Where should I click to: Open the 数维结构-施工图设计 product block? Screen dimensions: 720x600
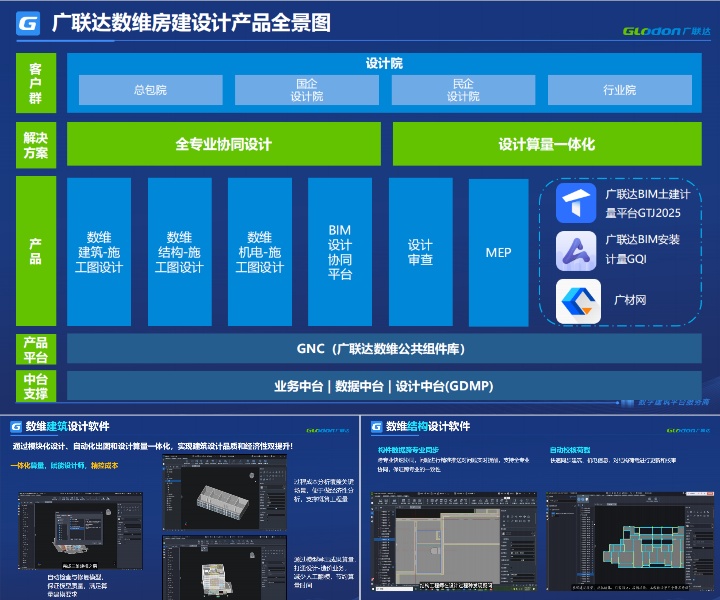point(180,252)
